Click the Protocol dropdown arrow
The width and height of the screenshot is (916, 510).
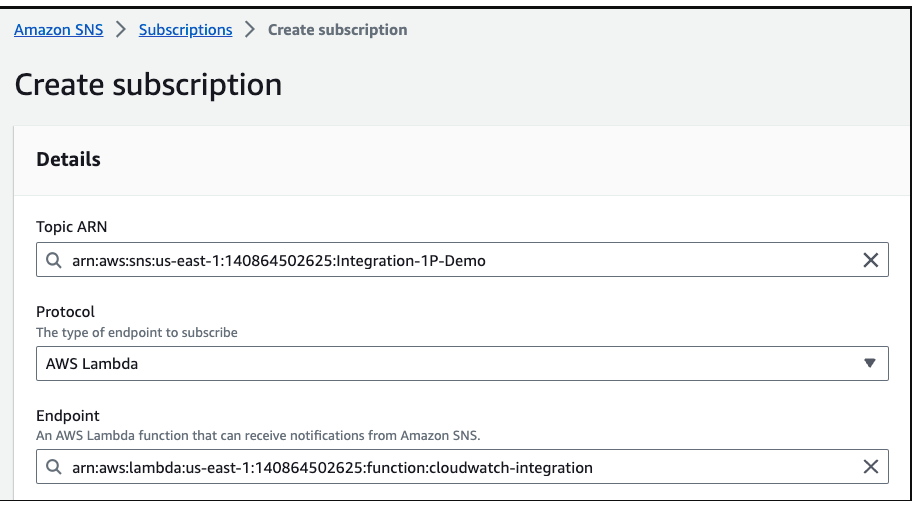(x=869, y=364)
